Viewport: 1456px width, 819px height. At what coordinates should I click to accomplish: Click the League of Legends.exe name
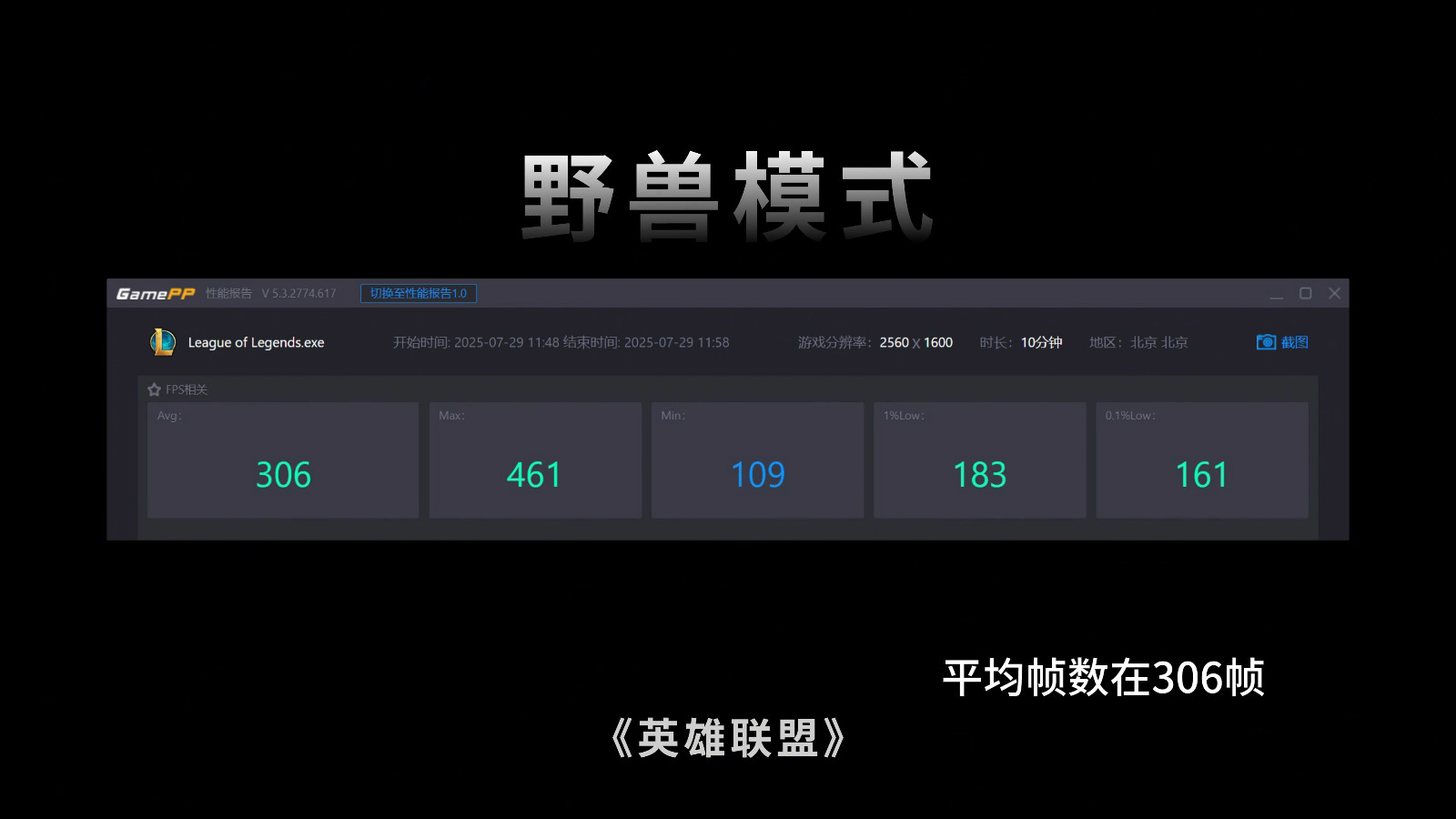click(x=256, y=343)
